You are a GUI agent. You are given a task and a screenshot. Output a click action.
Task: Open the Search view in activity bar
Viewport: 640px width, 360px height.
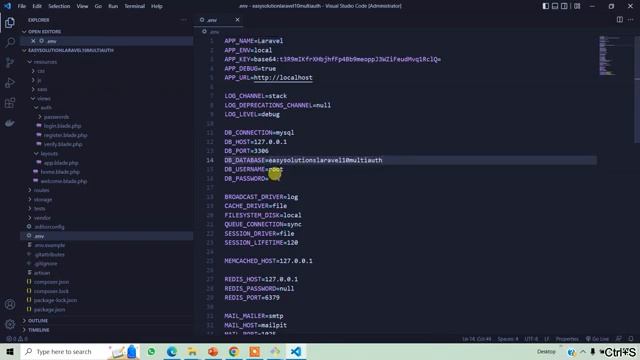point(10,42)
